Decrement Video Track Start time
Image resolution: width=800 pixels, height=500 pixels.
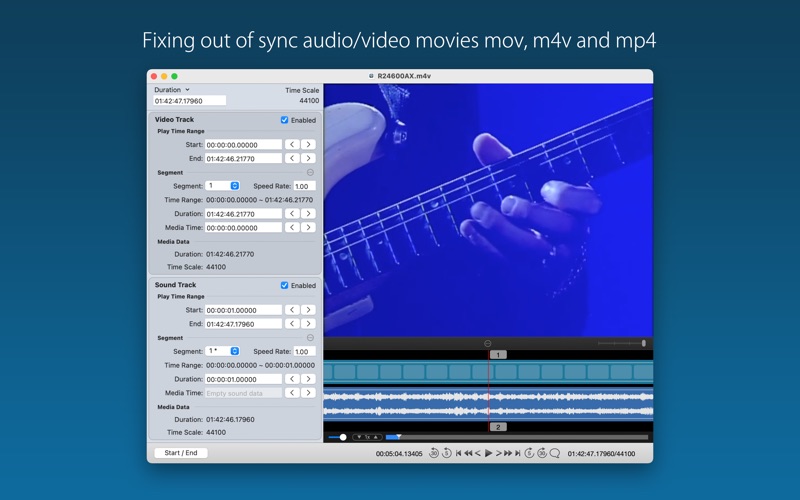(292, 144)
